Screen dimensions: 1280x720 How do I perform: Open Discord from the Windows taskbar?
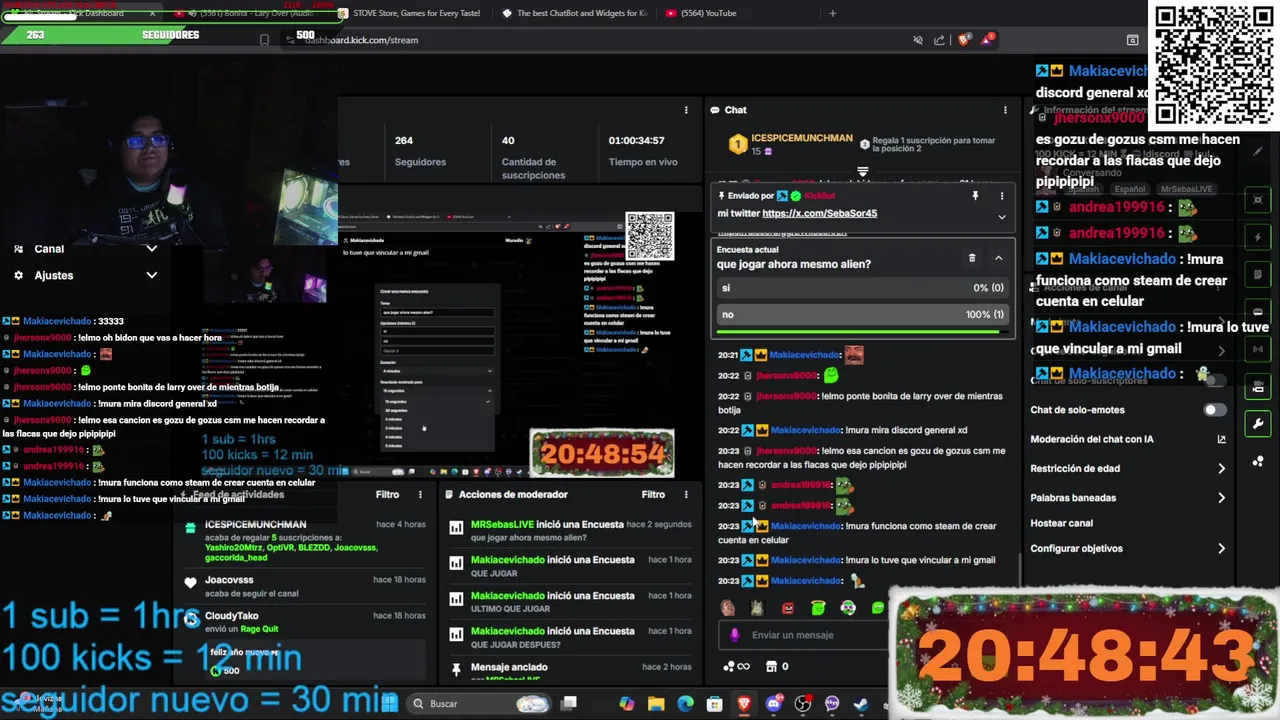coord(773,704)
